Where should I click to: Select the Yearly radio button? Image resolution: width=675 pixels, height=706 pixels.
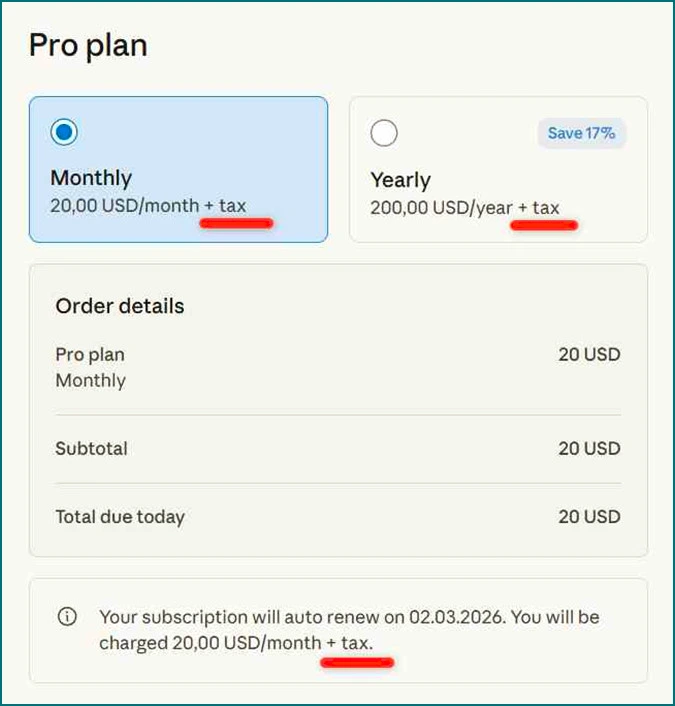[384, 133]
